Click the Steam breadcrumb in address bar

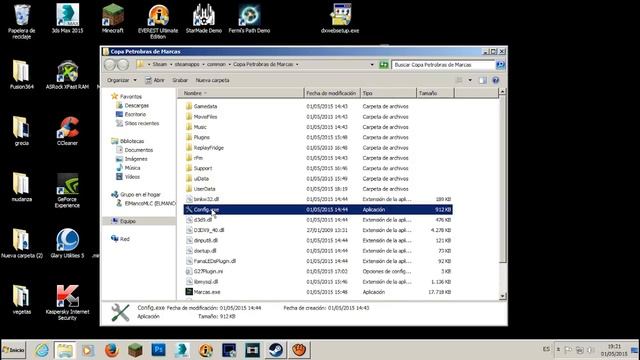tap(160, 64)
